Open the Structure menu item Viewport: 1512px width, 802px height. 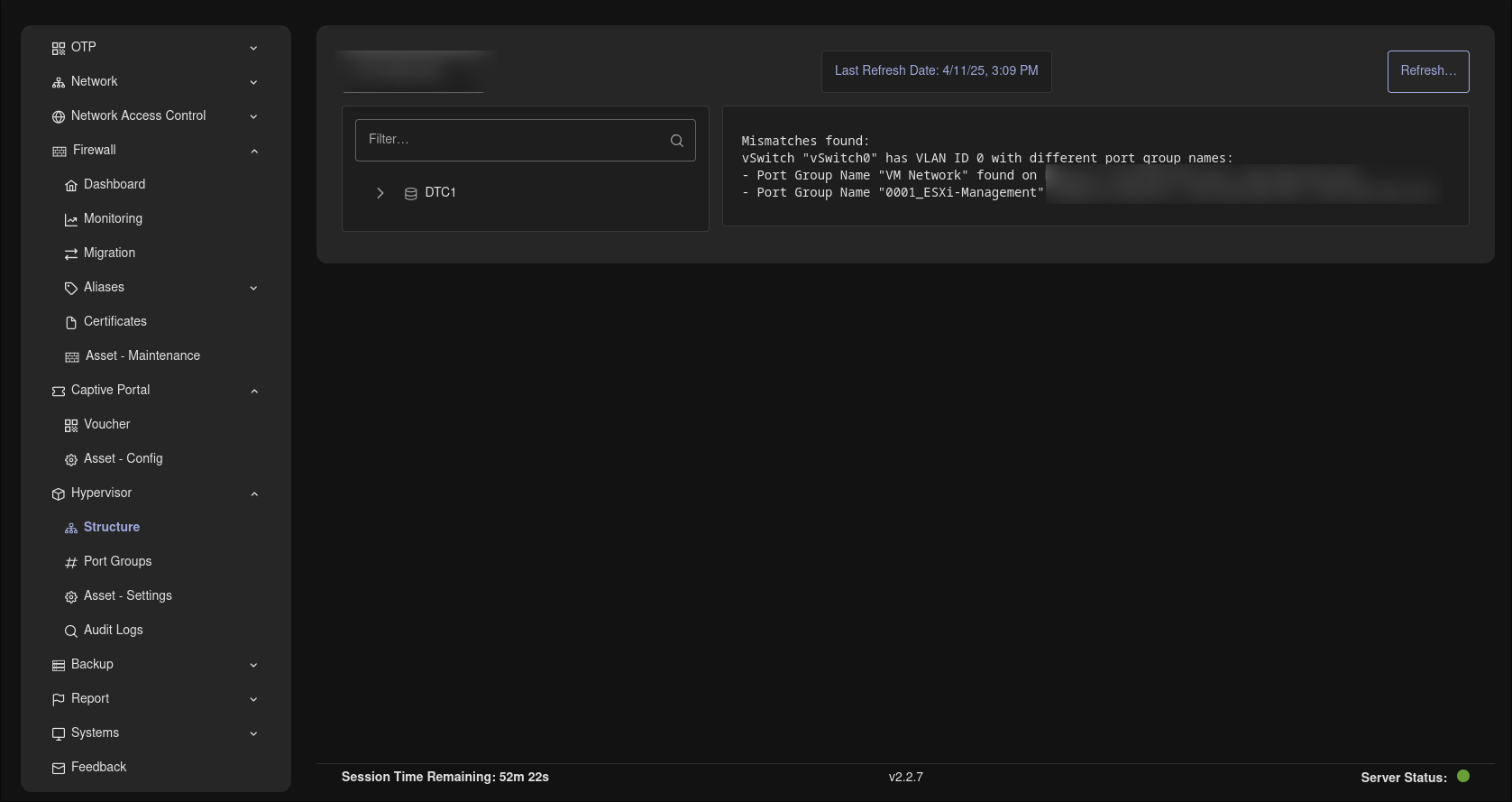[112, 527]
